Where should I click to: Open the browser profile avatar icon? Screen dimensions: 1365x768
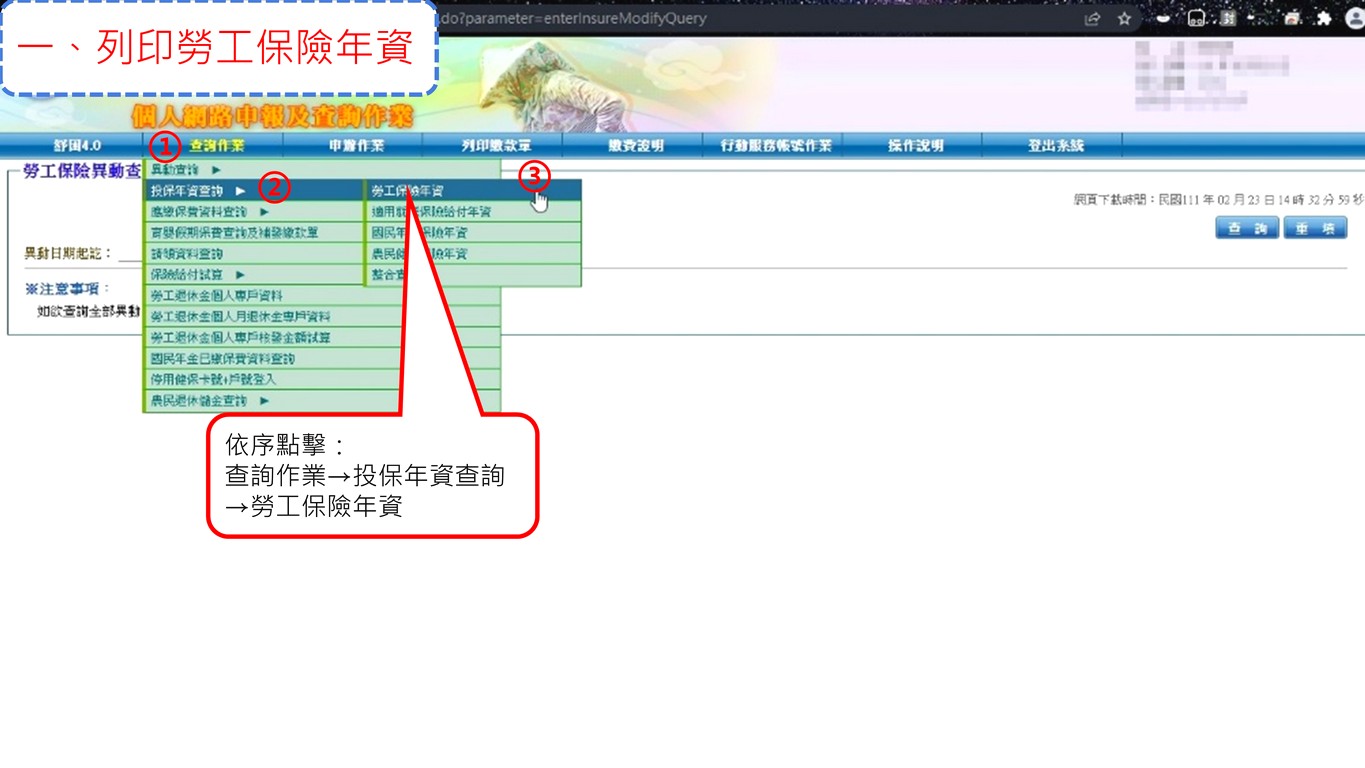[1355, 18]
